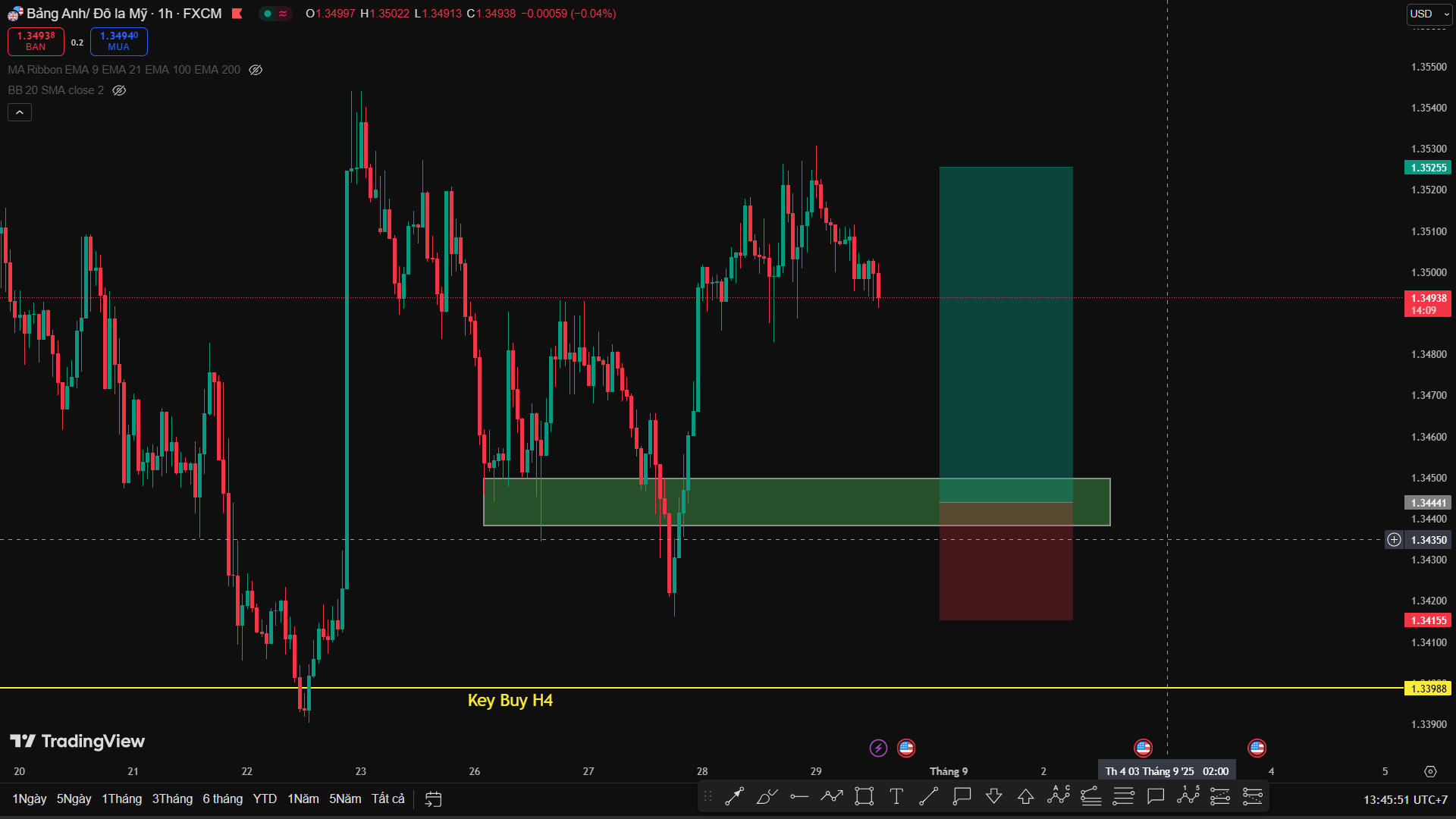Select the Tất cả time range

tap(388, 799)
